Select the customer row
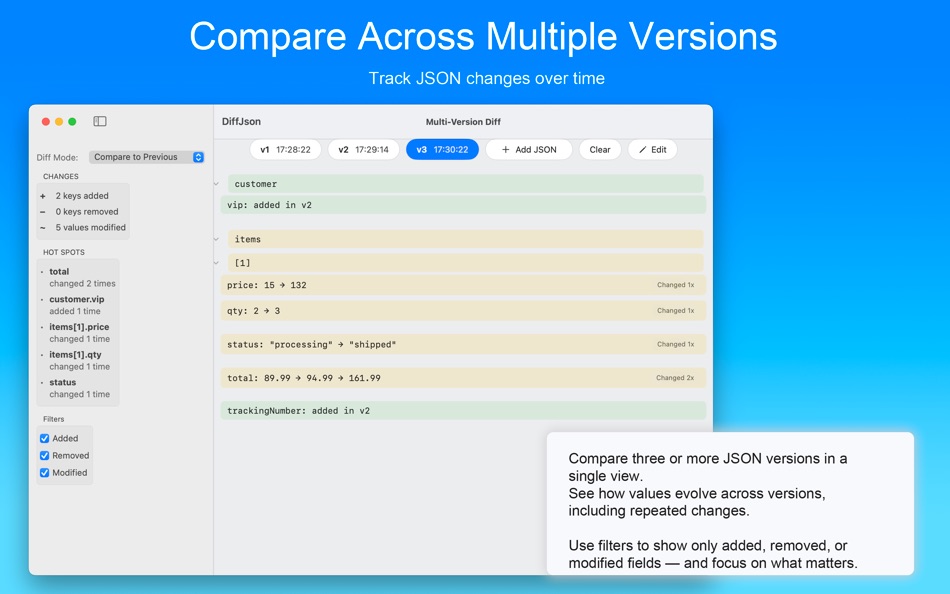Image resolution: width=950 pixels, height=594 pixels. (465, 184)
